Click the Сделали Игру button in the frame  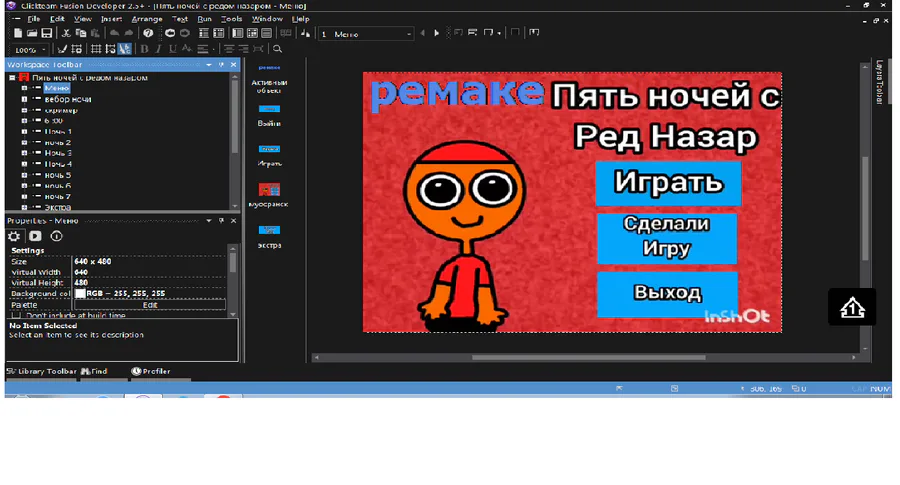666,238
